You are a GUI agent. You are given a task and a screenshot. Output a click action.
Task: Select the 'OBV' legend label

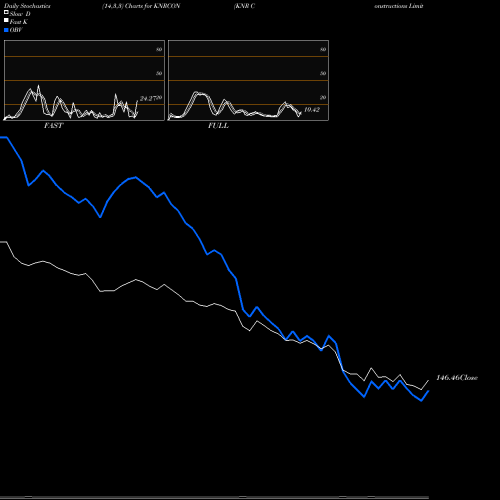tap(16, 30)
